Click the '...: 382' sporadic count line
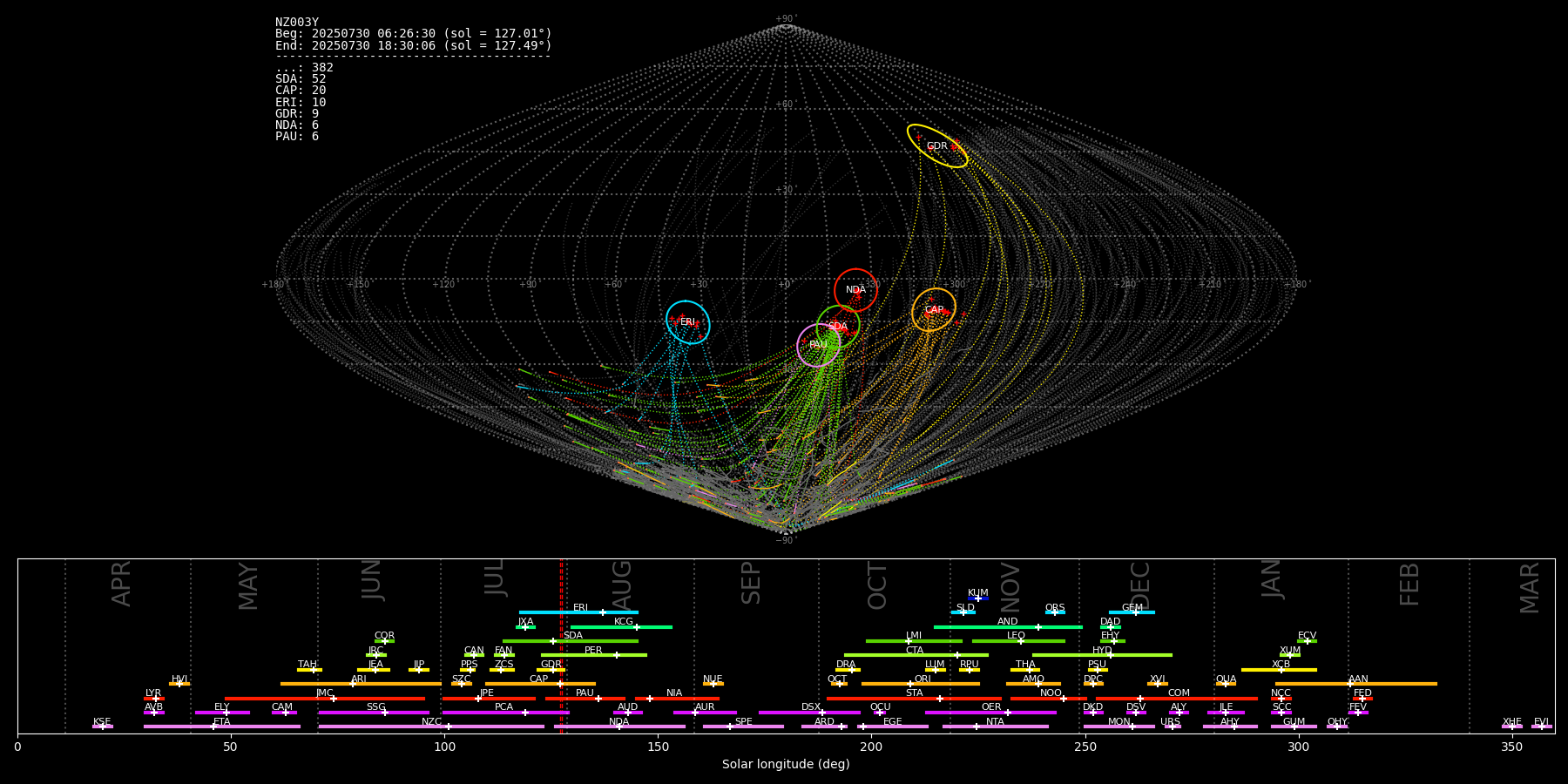Screen dimensions: 1568x784 [304, 68]
